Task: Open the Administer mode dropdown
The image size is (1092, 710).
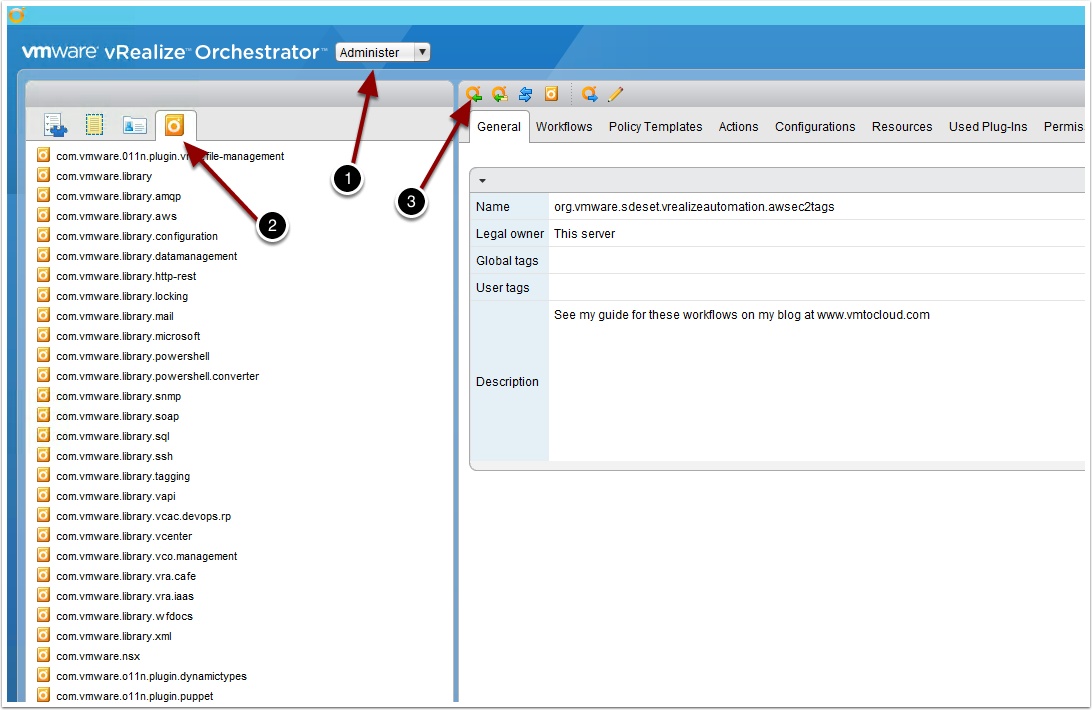Action: click(383, 52)
